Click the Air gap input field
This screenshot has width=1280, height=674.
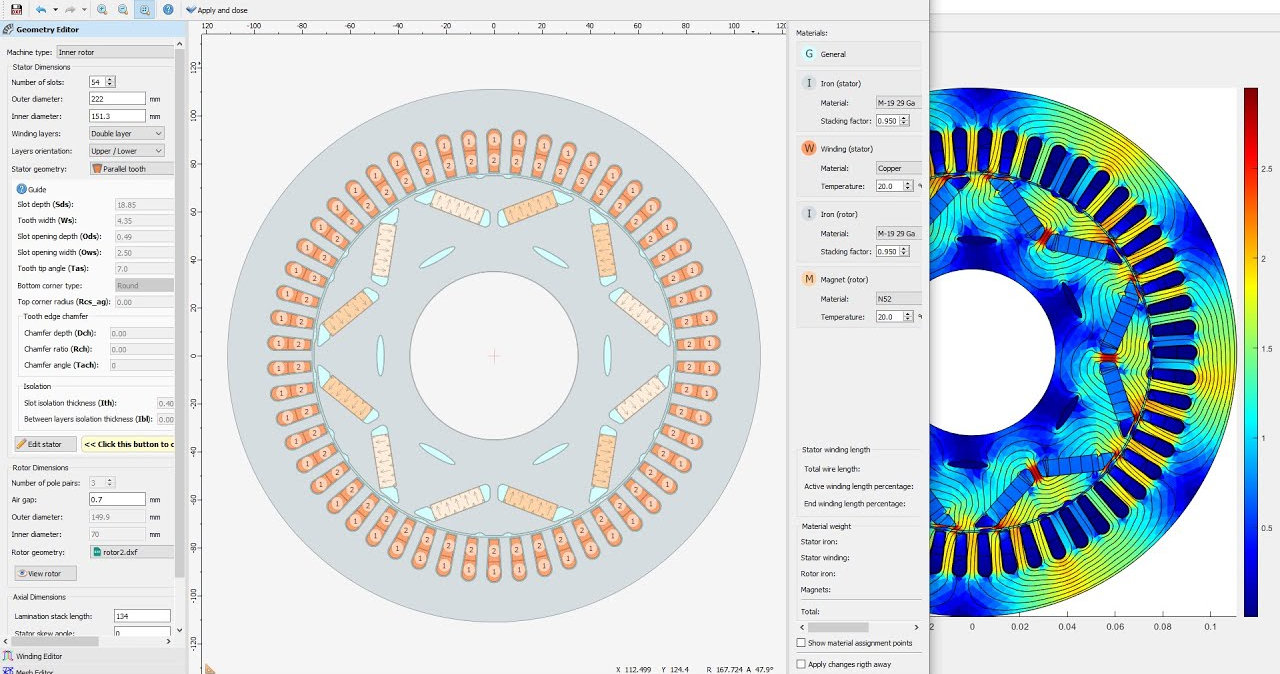(117, 499)
